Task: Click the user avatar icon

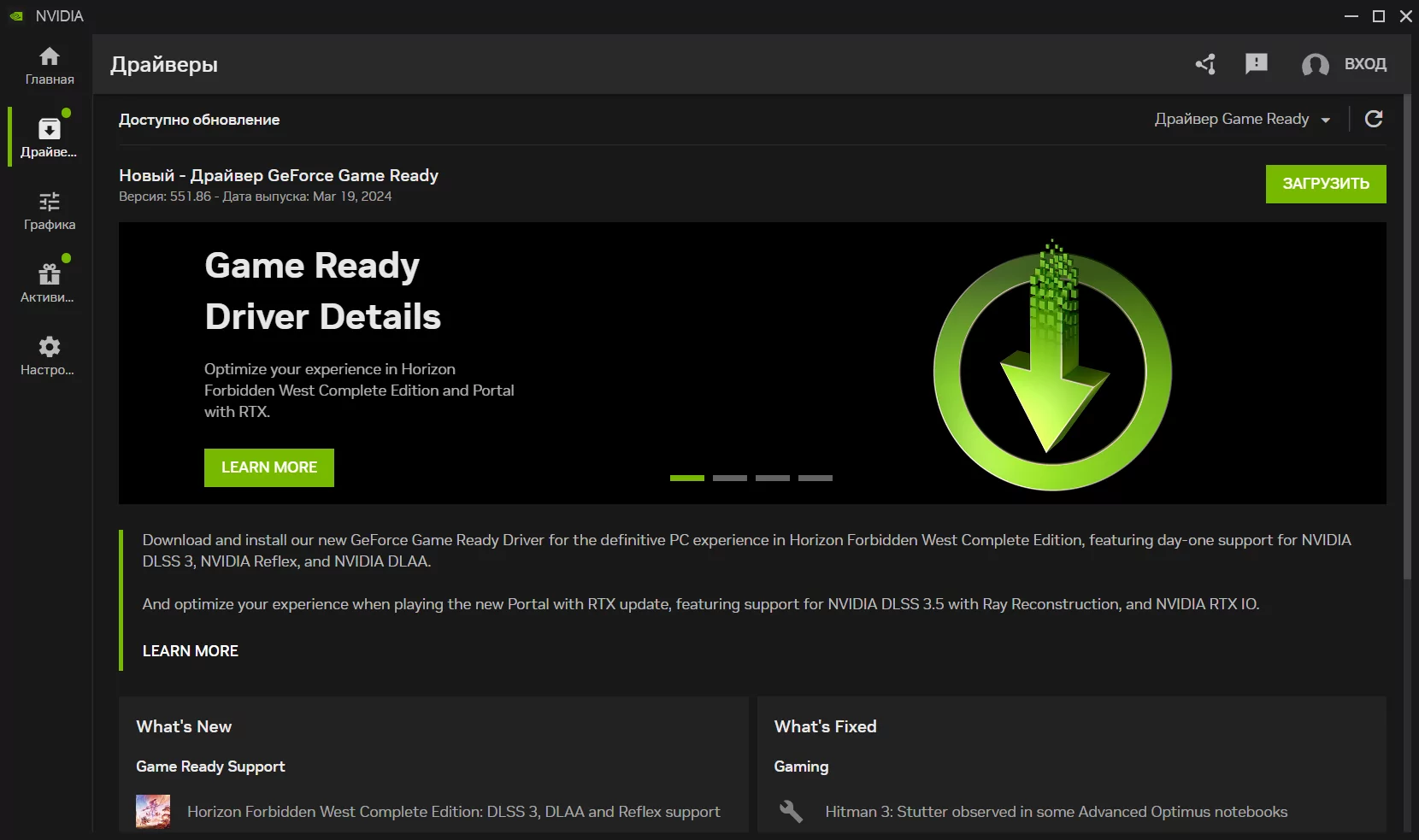Action: (x=1315, y=65)
